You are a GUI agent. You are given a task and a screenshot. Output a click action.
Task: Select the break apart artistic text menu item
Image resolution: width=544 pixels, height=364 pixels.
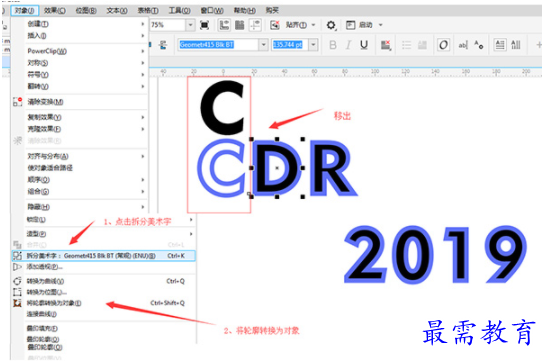coord(103,256)
